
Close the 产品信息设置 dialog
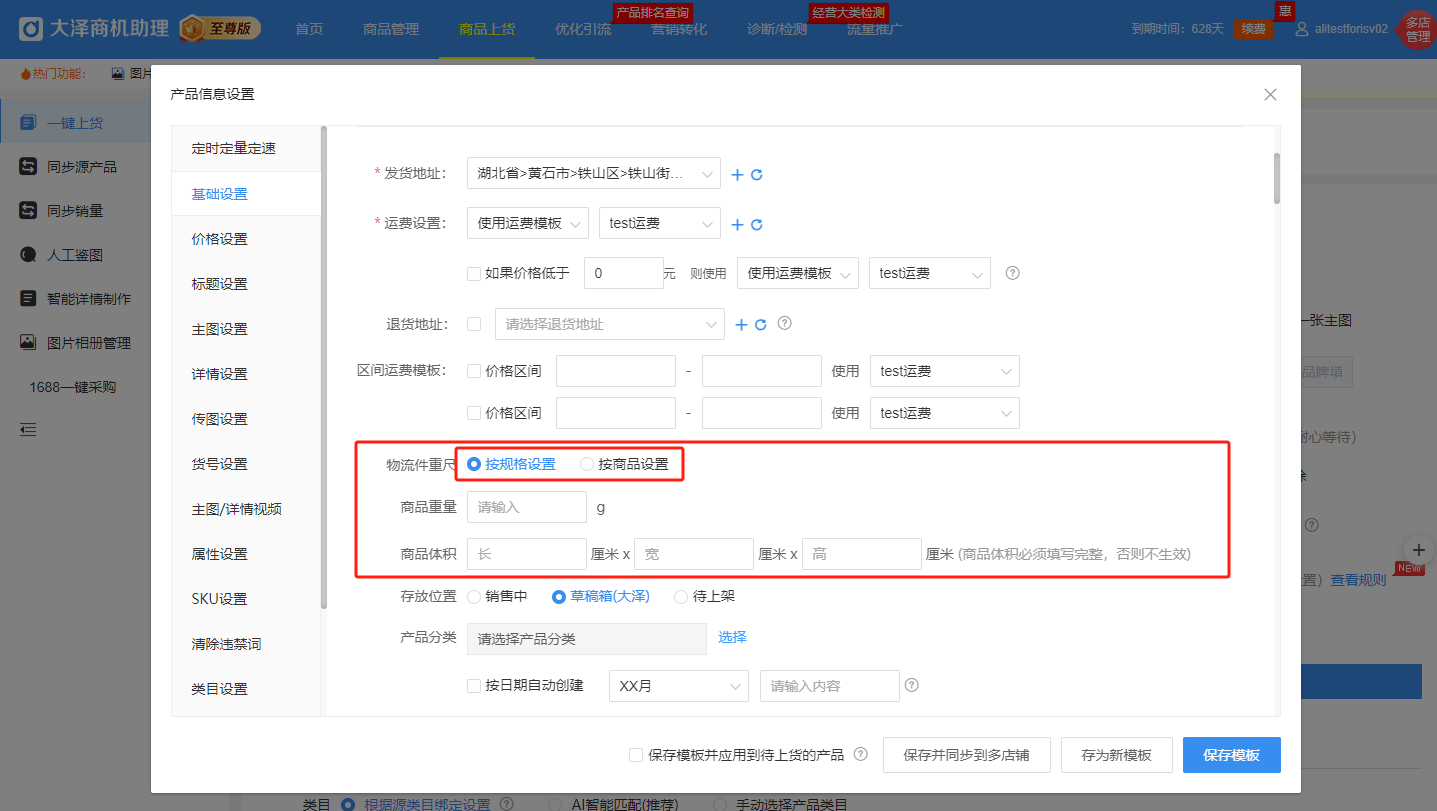tap(1270, 95)
